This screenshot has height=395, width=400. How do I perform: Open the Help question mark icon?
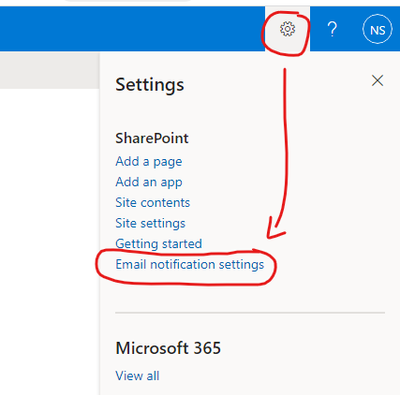tap(332, 29)
